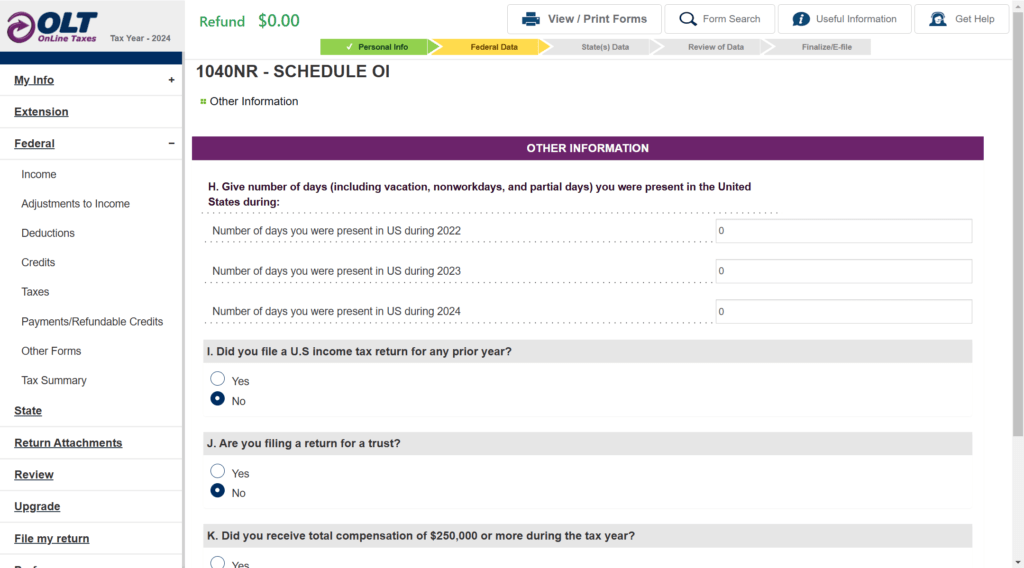
Task: Click the magnifier icon beside Form Search
Action: (x=688, y=19)
